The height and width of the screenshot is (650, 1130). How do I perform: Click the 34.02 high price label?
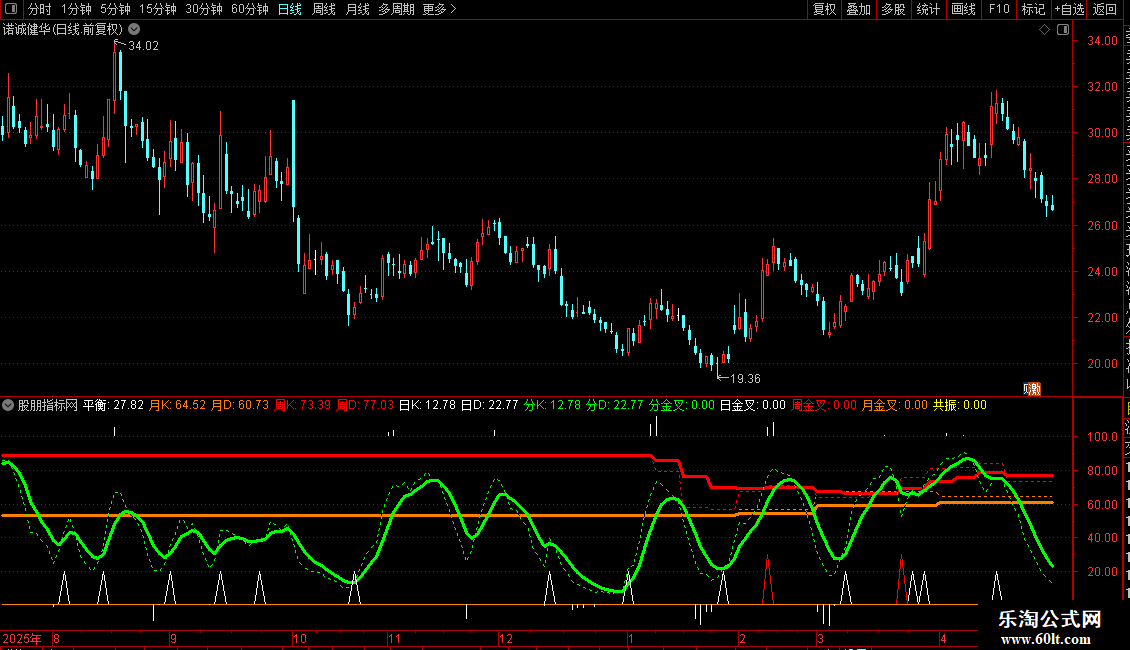[143, 46]
